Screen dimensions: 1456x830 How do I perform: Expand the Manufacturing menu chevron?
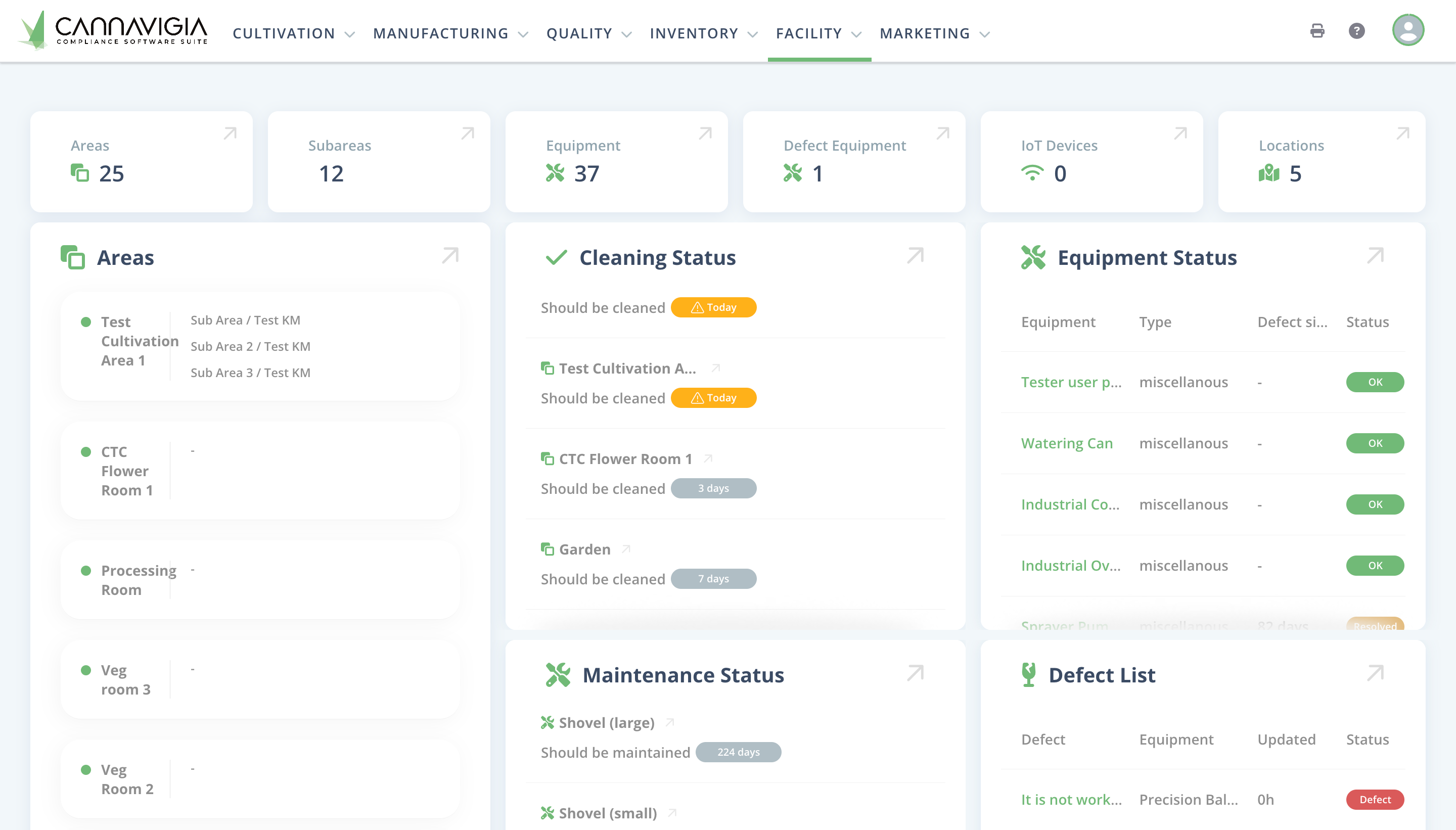[523, 34]
